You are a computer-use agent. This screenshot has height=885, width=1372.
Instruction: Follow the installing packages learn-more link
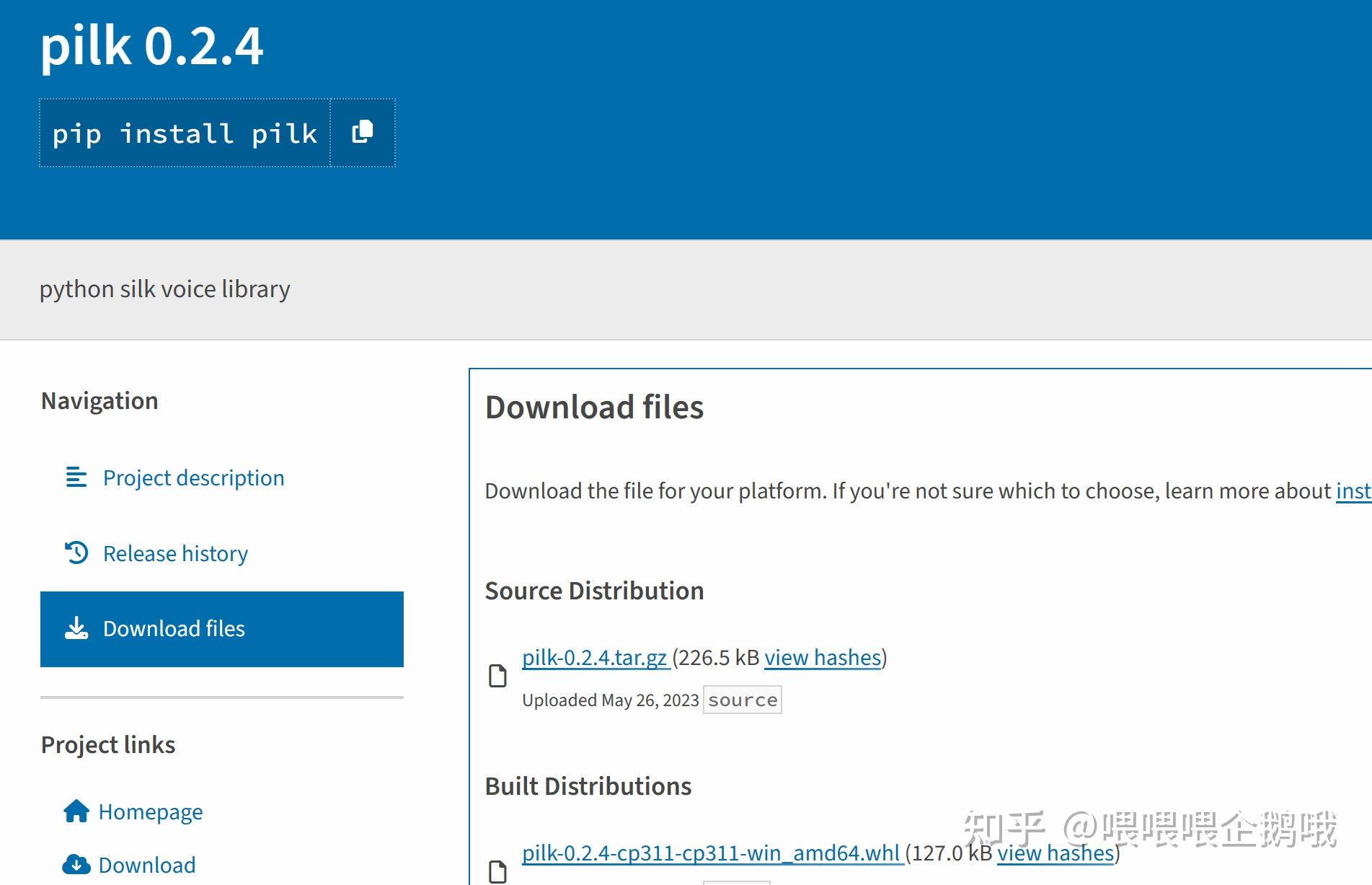[1353, 491]
